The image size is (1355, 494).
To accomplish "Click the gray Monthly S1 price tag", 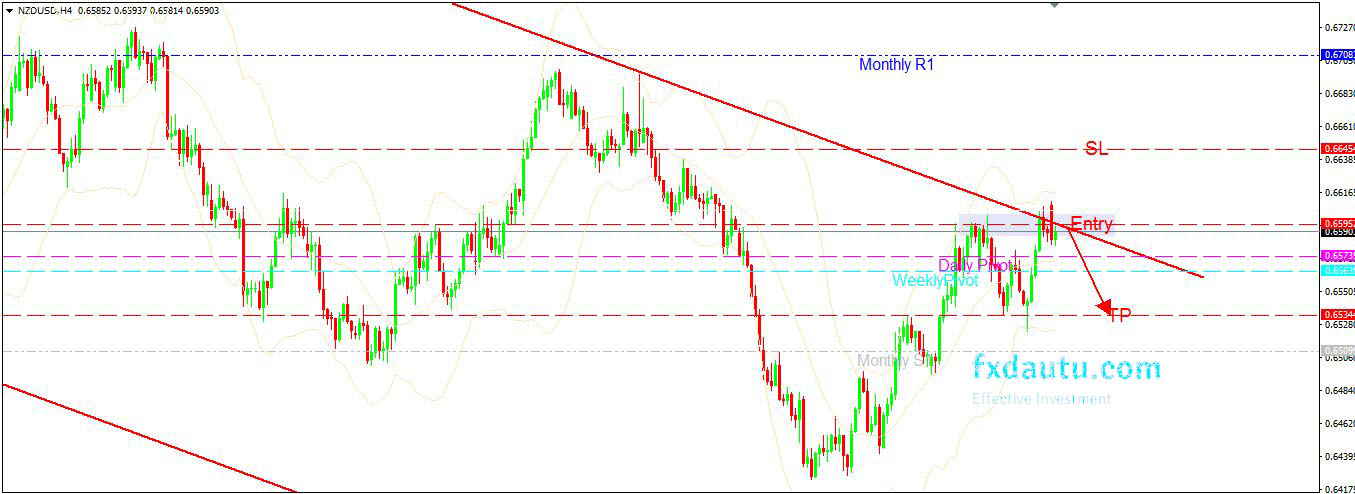I will [1337, 351].
